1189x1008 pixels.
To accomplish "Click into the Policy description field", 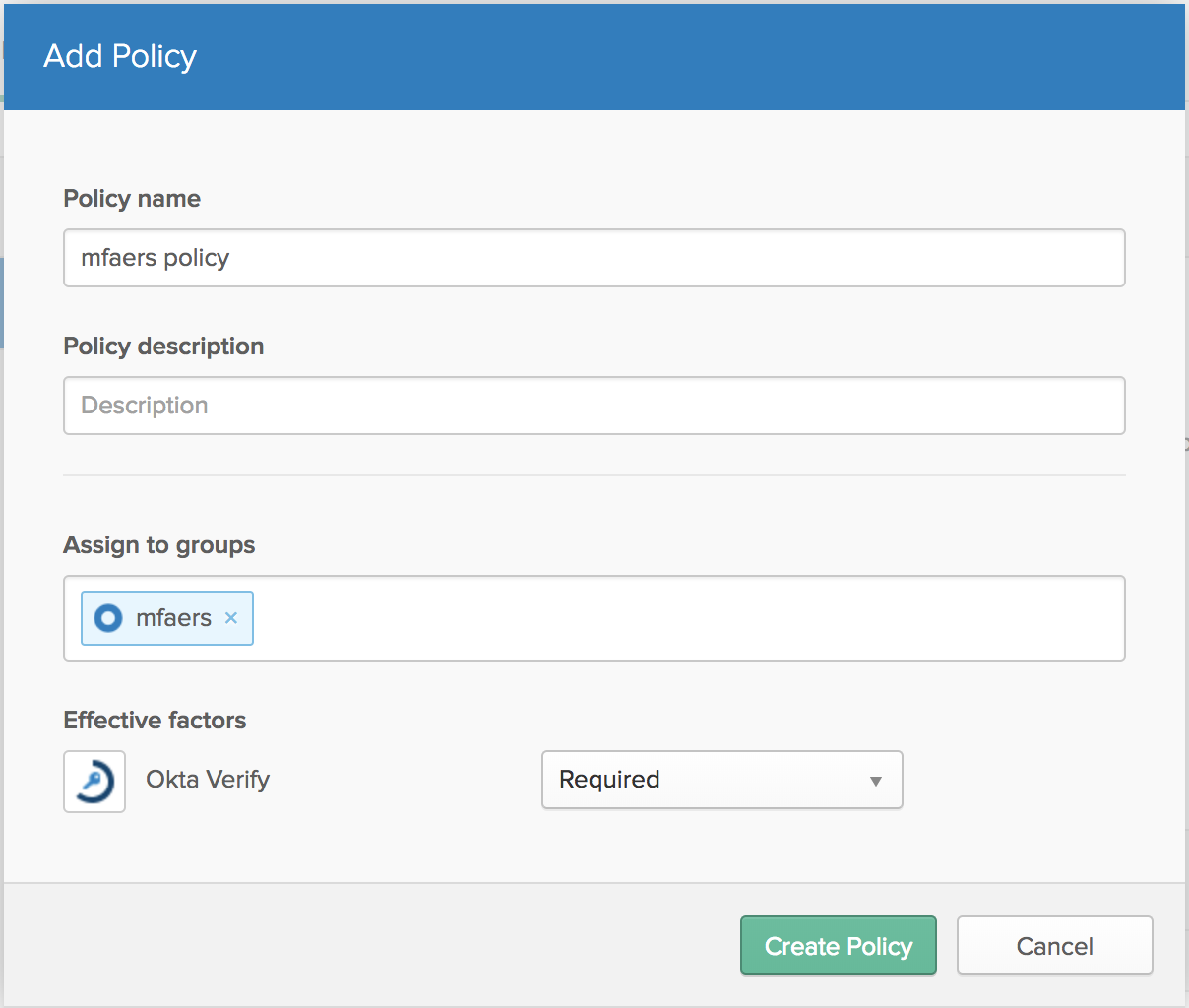I will [594, 406].
